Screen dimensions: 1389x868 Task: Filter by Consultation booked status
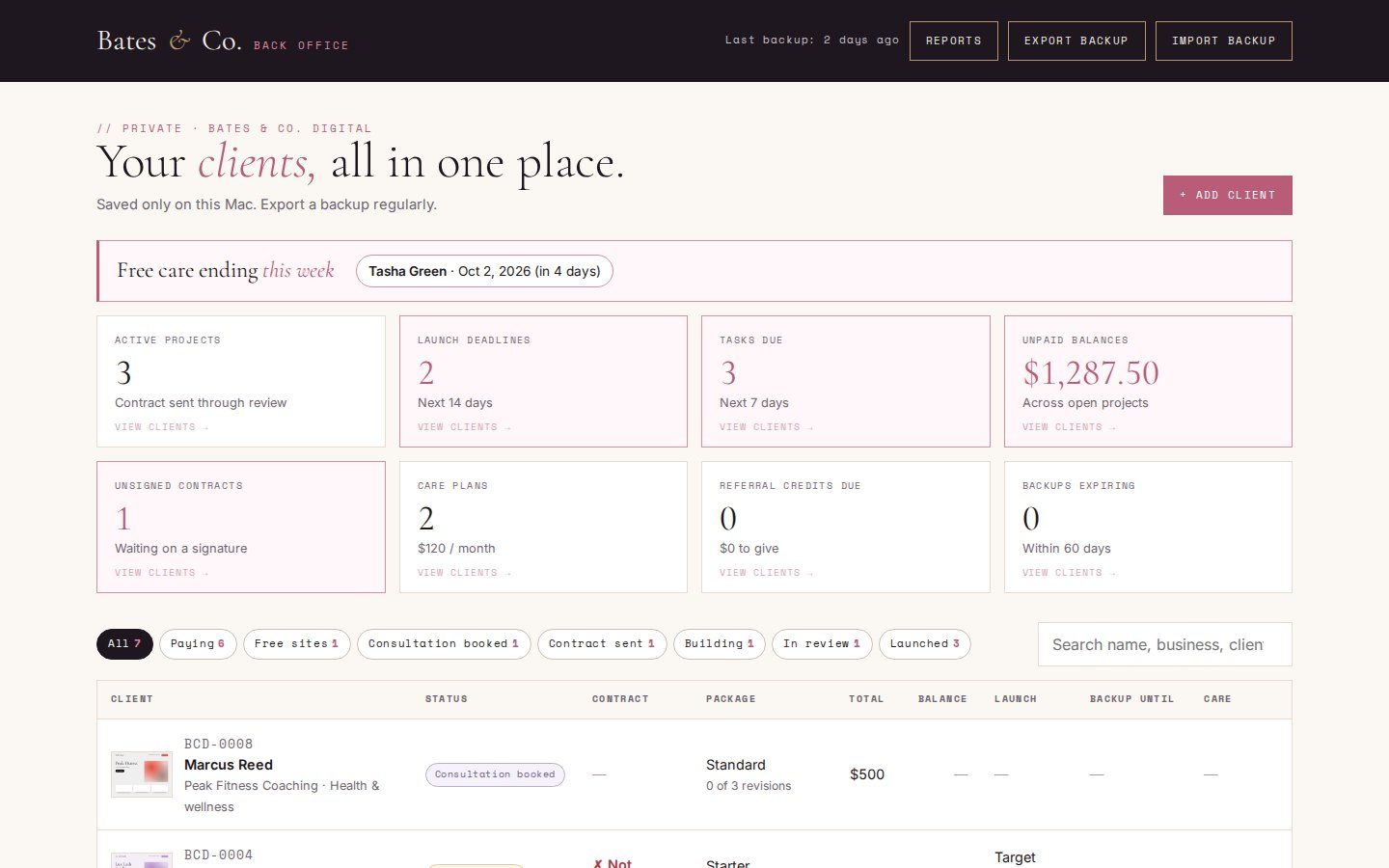pos(444,644)
